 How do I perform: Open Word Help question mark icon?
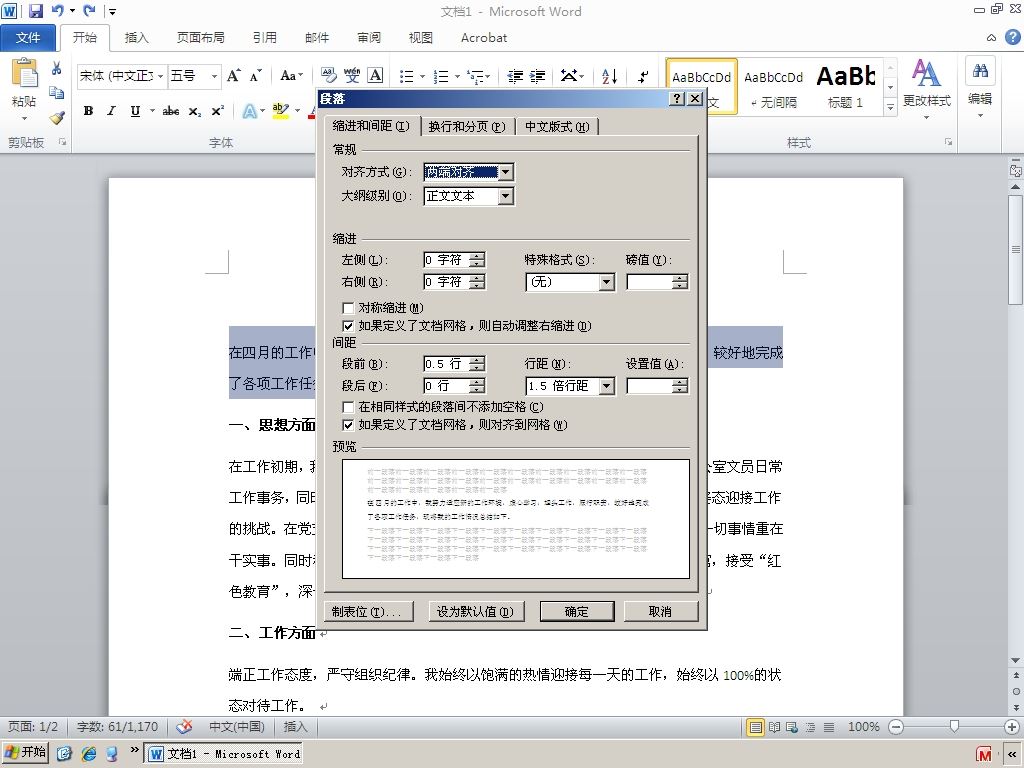[x=1012, y=37]
